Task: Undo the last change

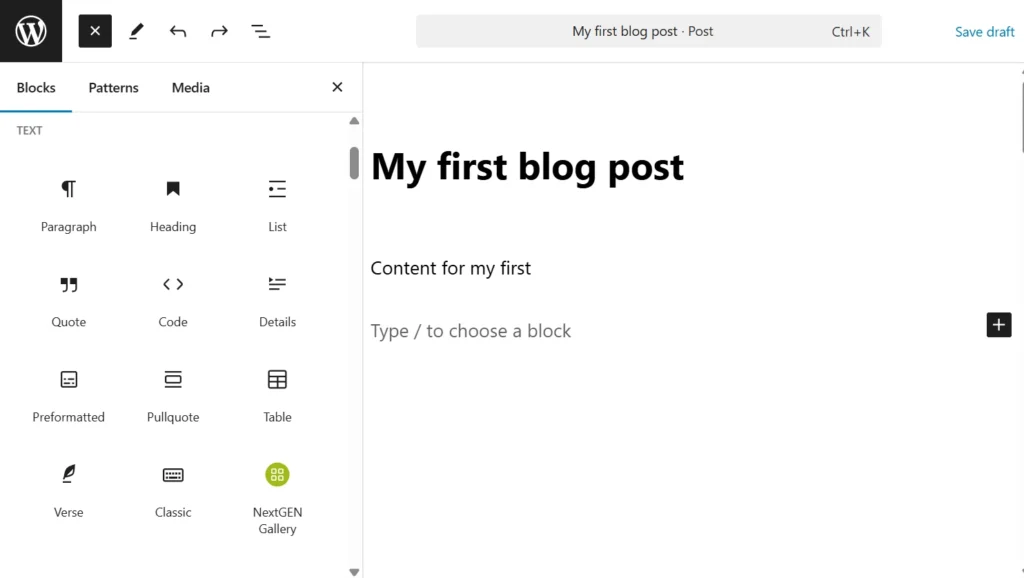Action: 177,31
